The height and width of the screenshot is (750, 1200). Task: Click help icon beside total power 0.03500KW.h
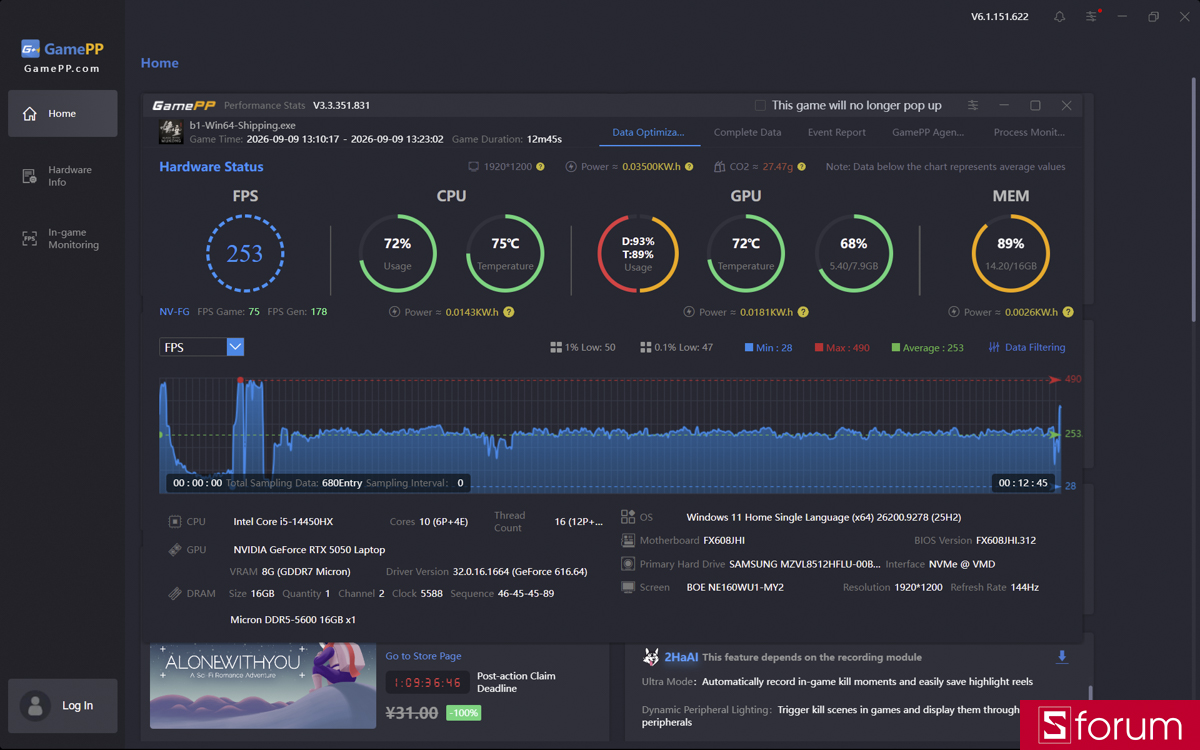(689, 167)
